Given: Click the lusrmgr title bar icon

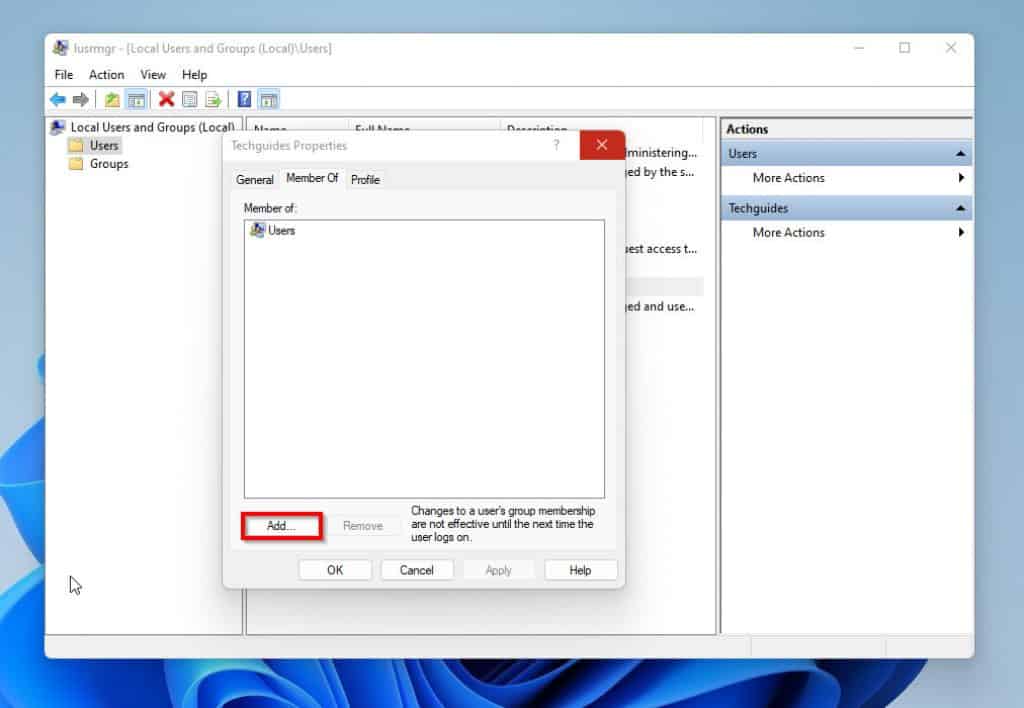Looking at the screenshot, I should coord(61,48).
